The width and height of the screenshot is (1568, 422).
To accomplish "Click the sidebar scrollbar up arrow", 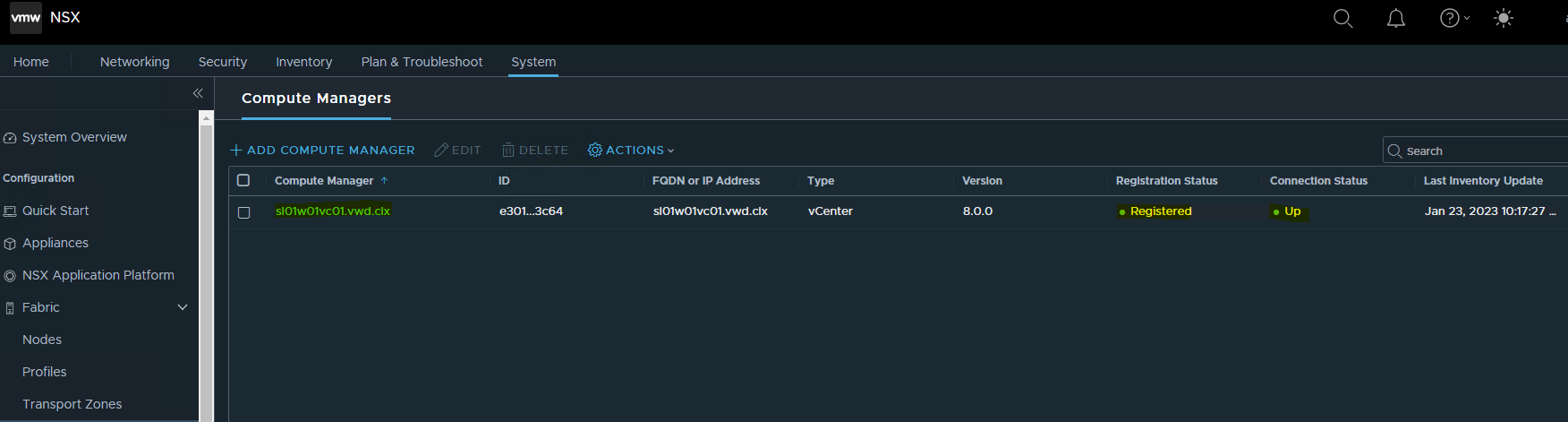I will tap(206, 117).
